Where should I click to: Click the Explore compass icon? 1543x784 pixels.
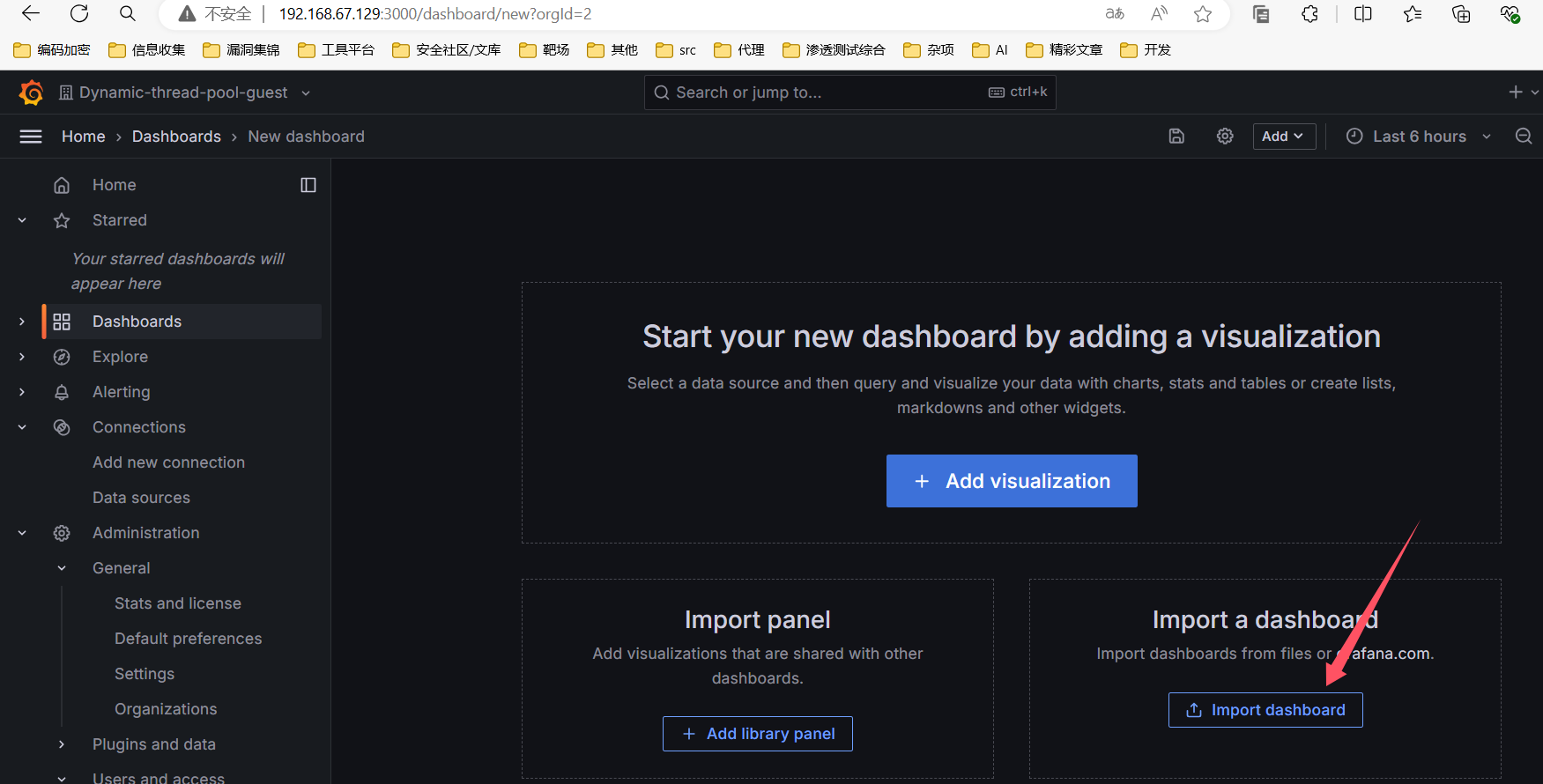click(x=62, y=357)
